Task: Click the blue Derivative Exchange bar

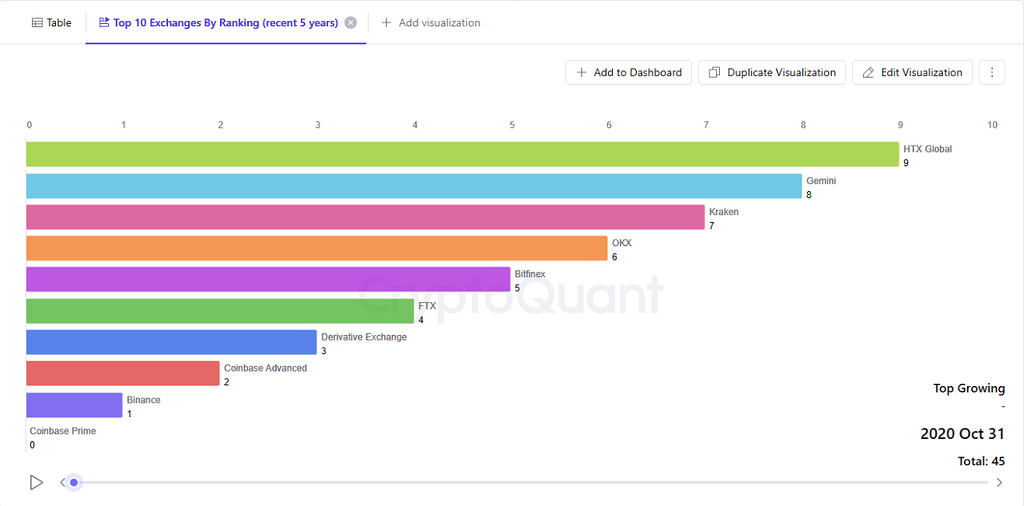Action: click(x=171, y=342)
